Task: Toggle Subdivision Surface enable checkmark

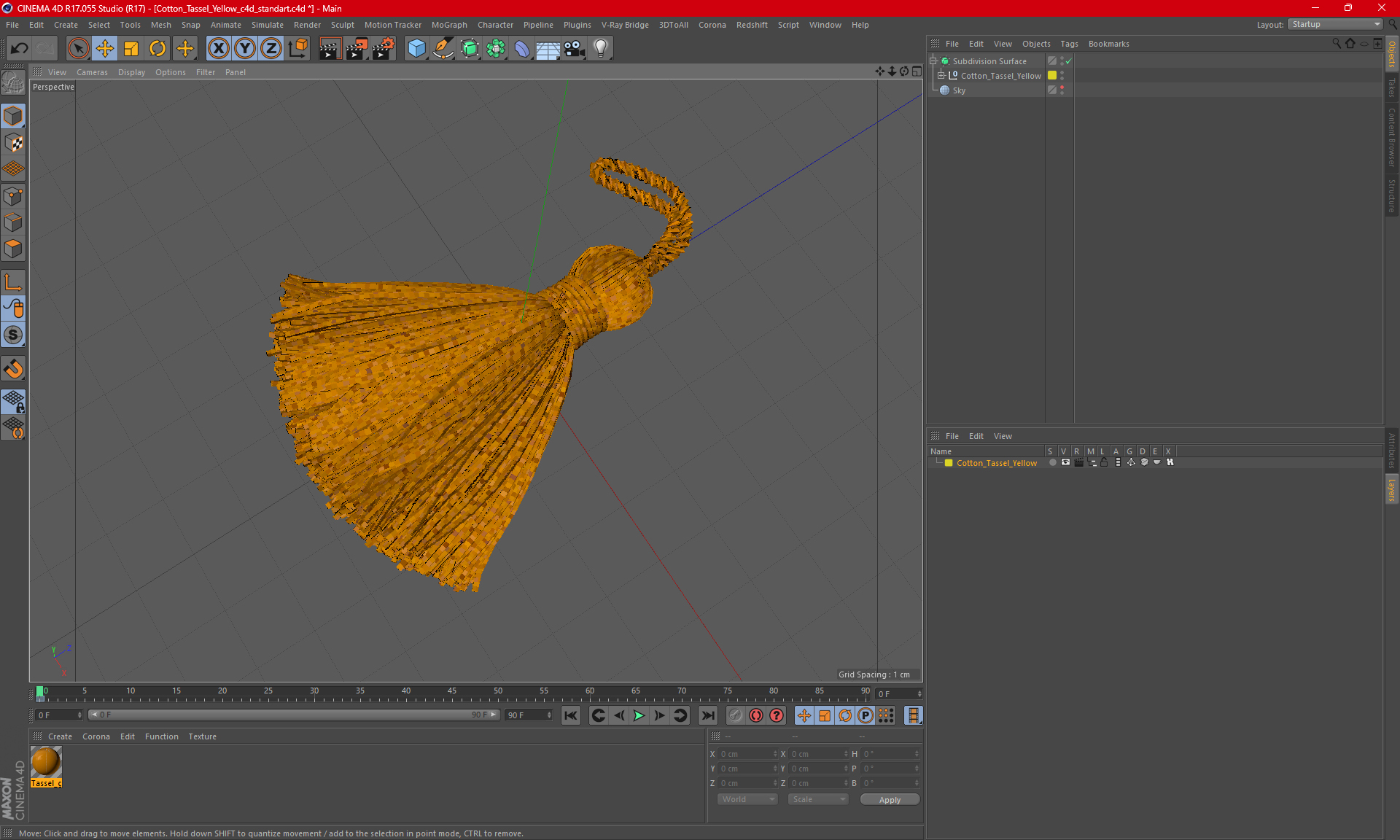Action: 1068,61
